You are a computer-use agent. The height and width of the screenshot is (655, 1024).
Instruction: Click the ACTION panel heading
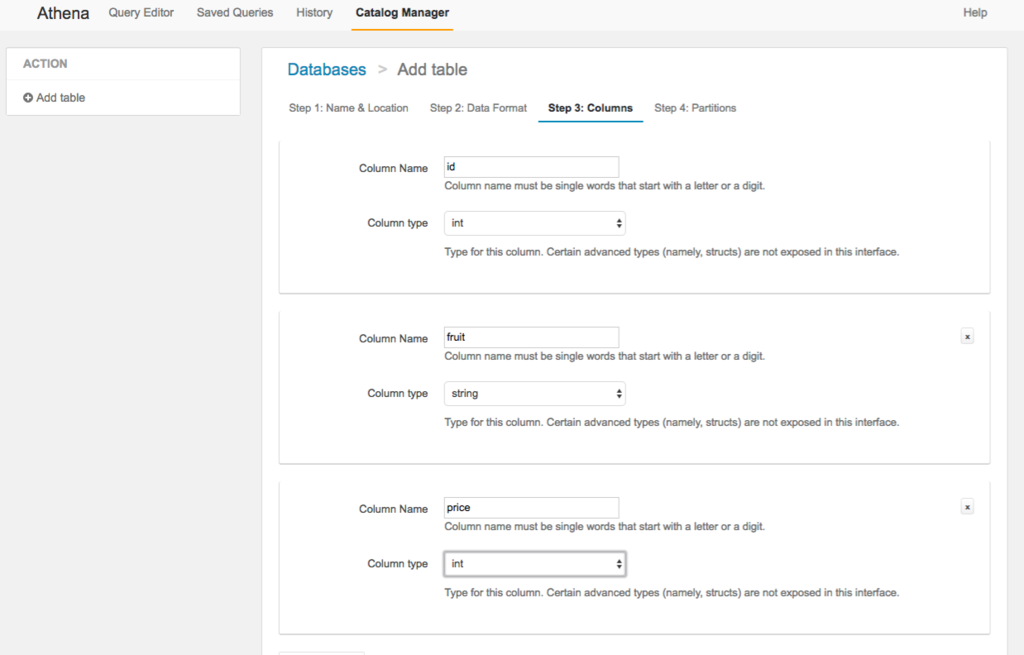[x=45, y=63]
